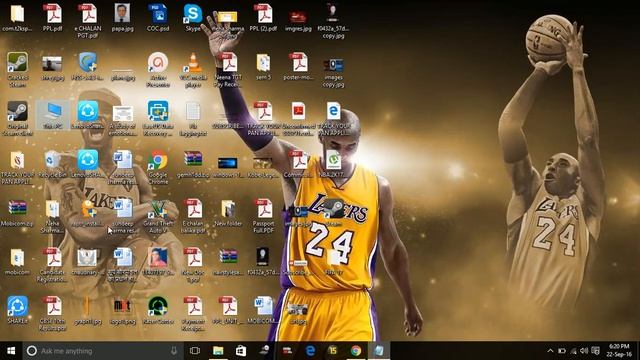Open the com.t2ksp folder

[17, 18]
